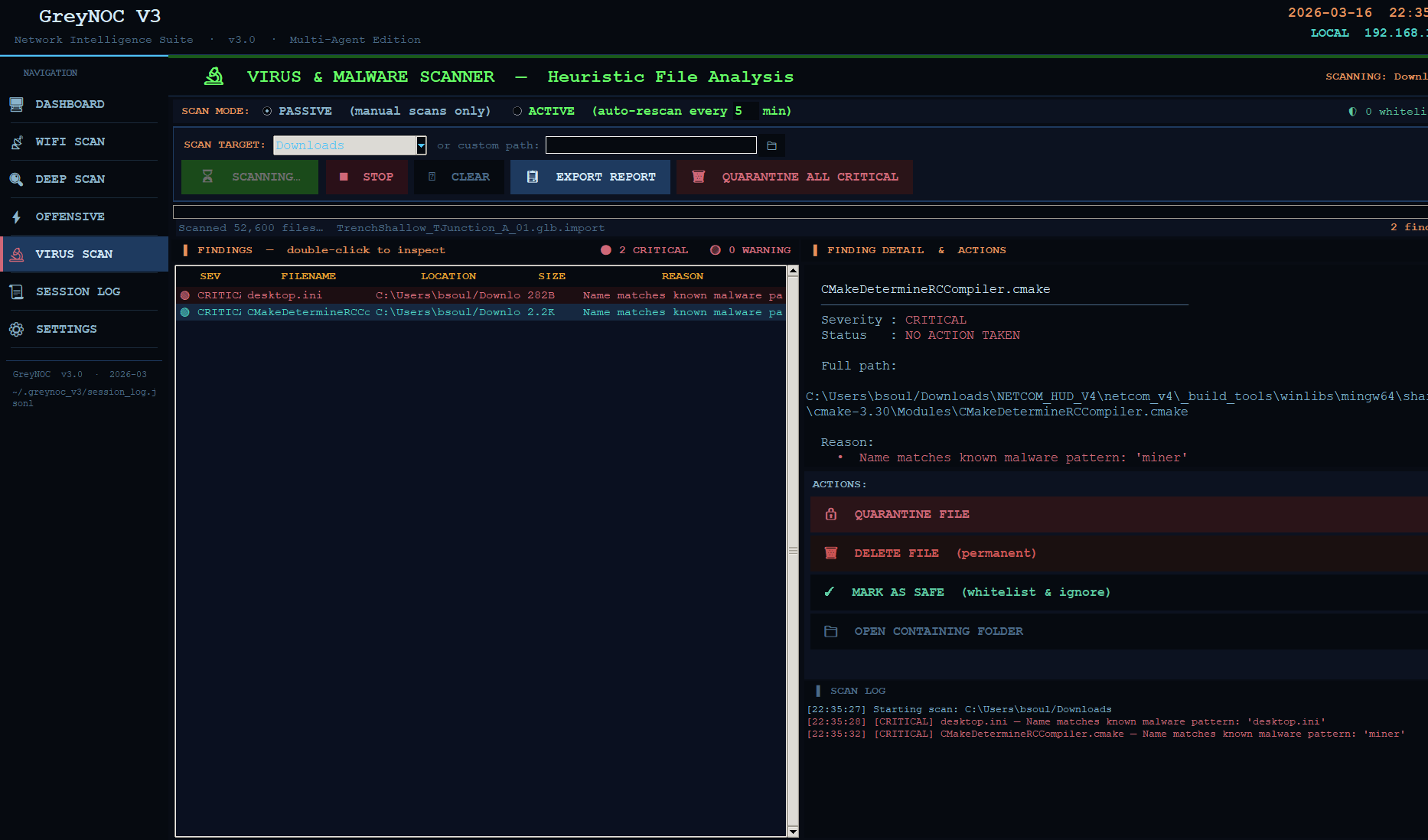Image resolution: width=1428 pixels, height=840 pixels.
Task: Open the Scan Target dropdown arrow
Action: pyautogui.click(x=421, y=145)
